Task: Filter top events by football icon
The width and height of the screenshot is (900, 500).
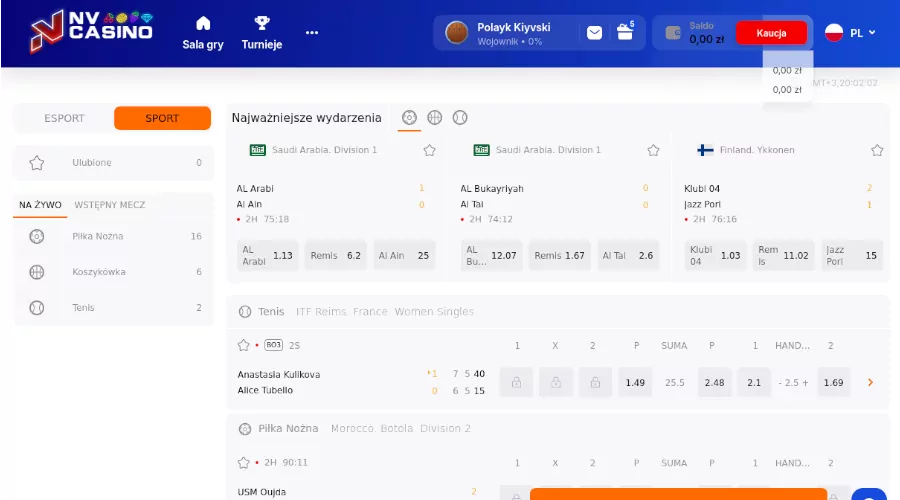Action: [x=409, y=117]
